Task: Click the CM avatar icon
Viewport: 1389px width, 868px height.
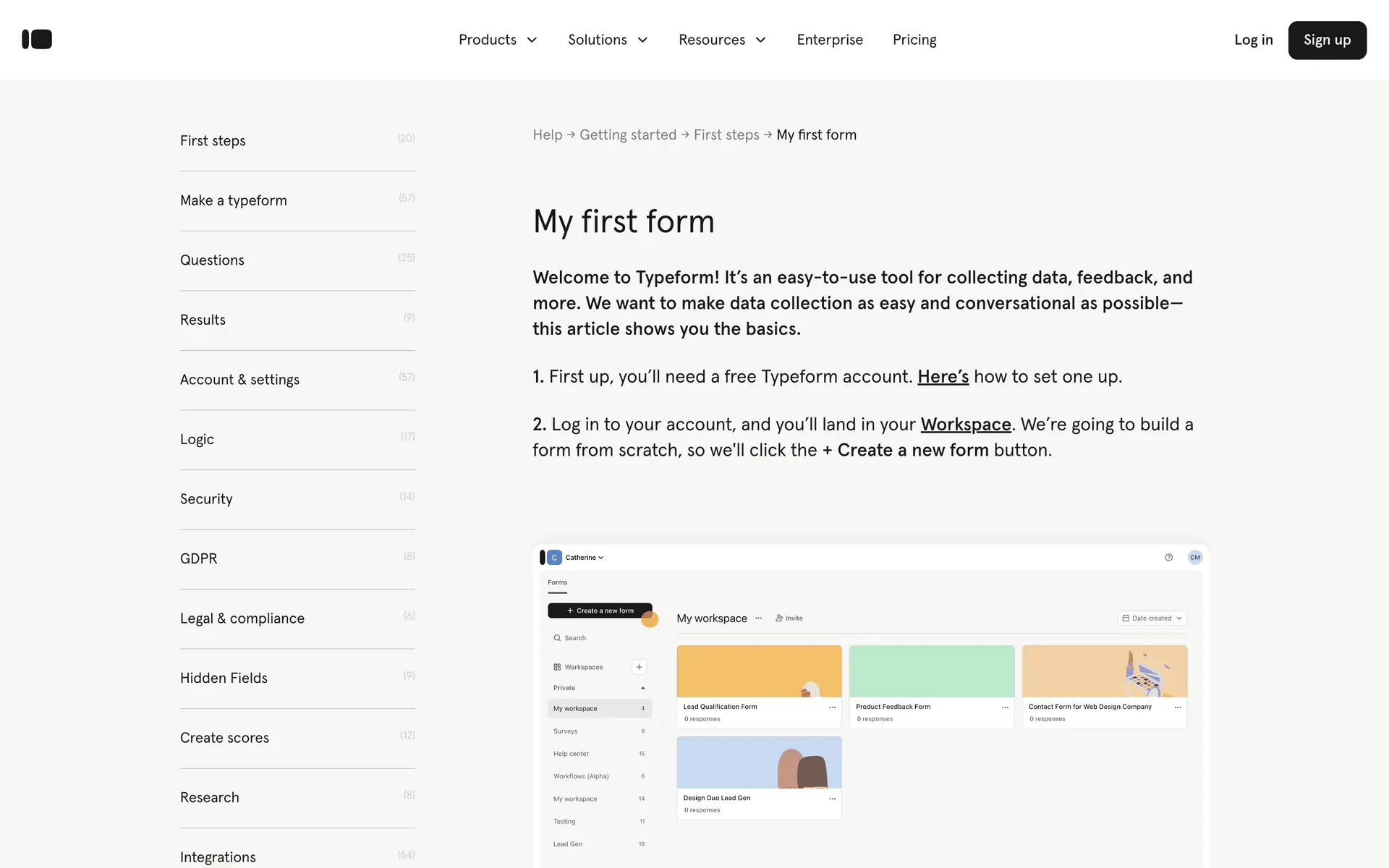Action: [x=1194, y=557]
